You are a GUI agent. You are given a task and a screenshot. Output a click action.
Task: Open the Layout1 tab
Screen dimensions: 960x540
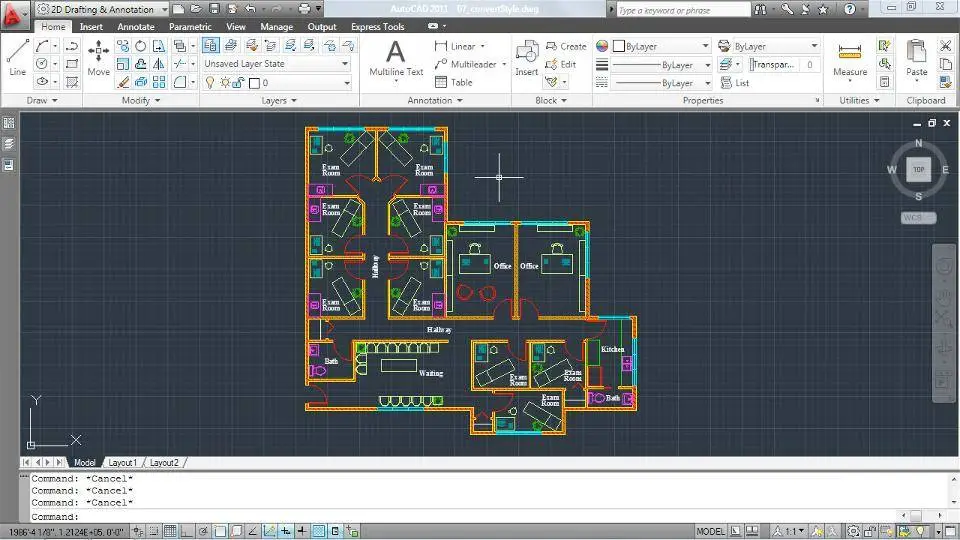[x=122, y=463]
